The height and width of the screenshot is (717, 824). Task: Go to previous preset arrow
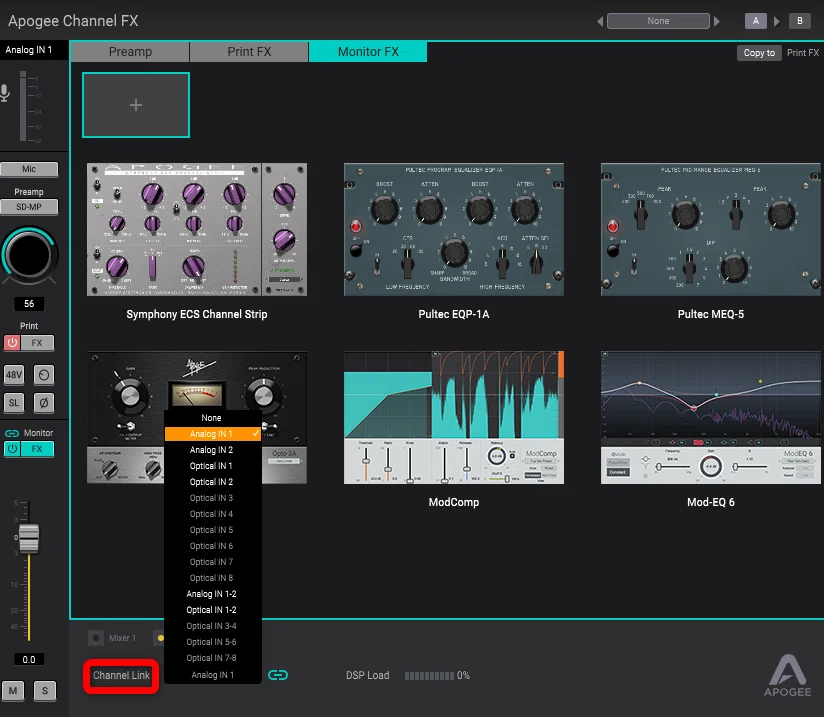click(x=600, y=21)
